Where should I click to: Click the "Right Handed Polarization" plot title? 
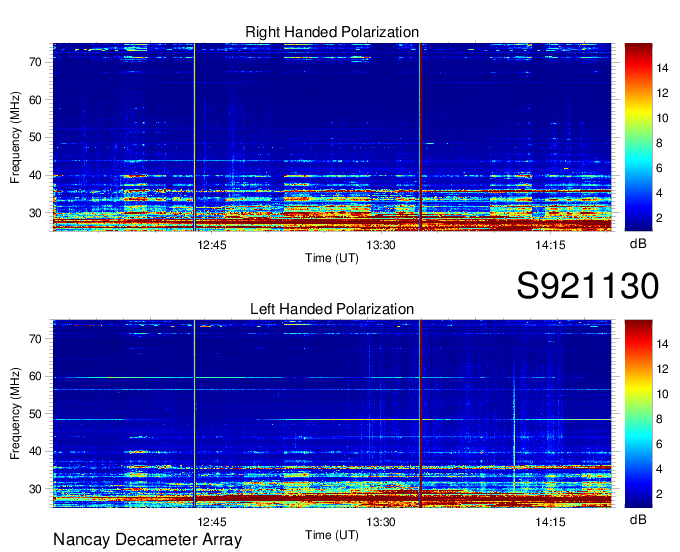(332, 32)
